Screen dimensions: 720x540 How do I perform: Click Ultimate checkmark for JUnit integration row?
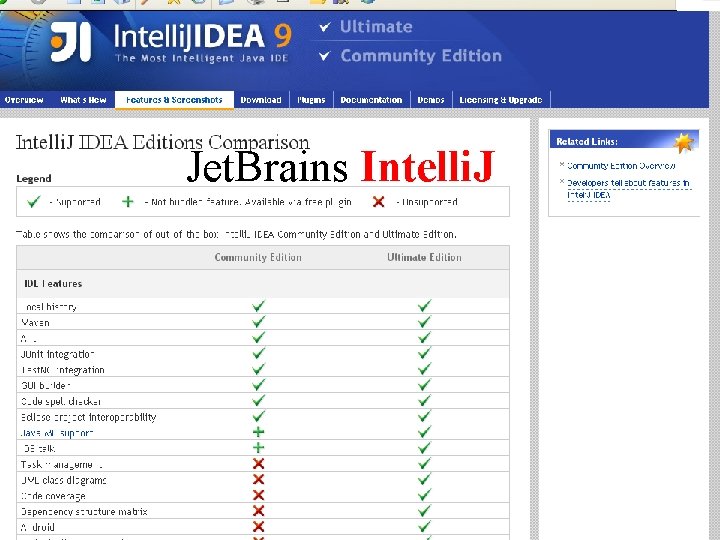(x=424, y=353)
